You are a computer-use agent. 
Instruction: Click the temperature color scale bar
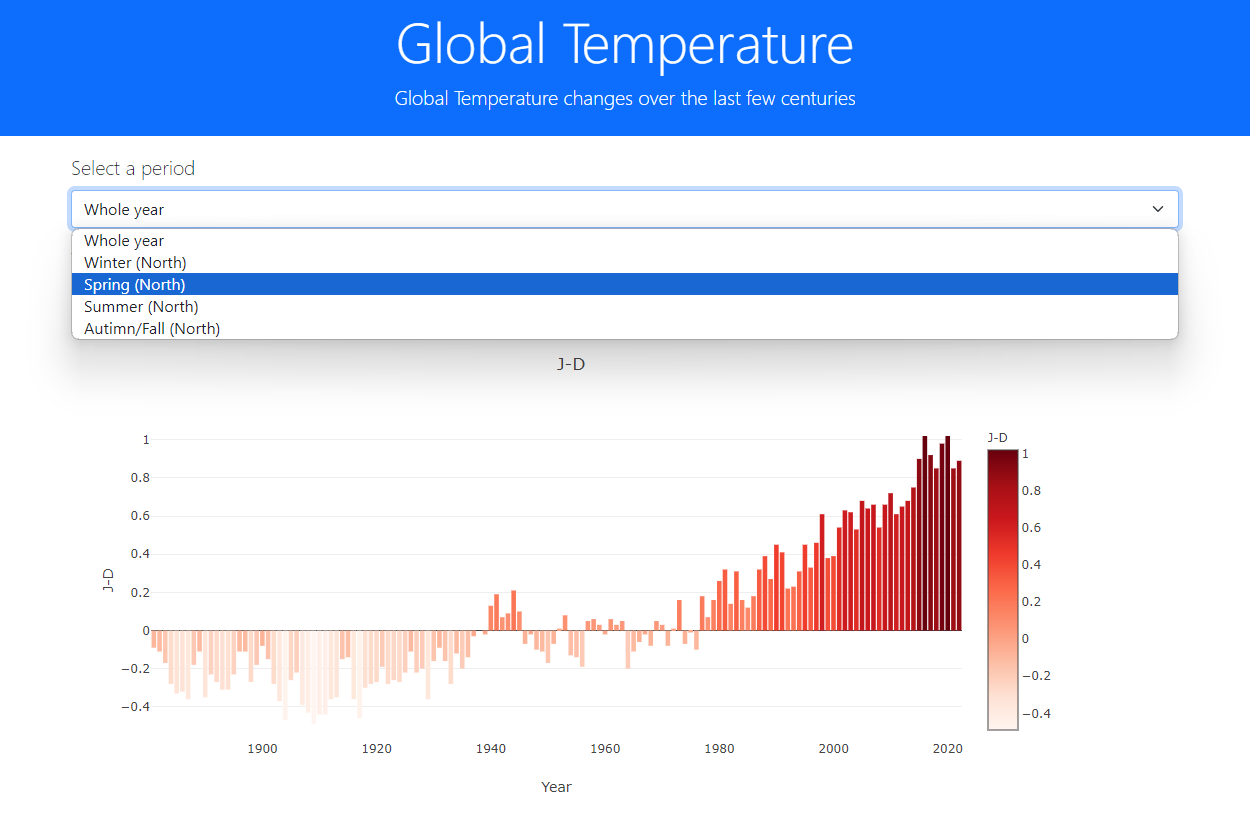pos(1001,580)
